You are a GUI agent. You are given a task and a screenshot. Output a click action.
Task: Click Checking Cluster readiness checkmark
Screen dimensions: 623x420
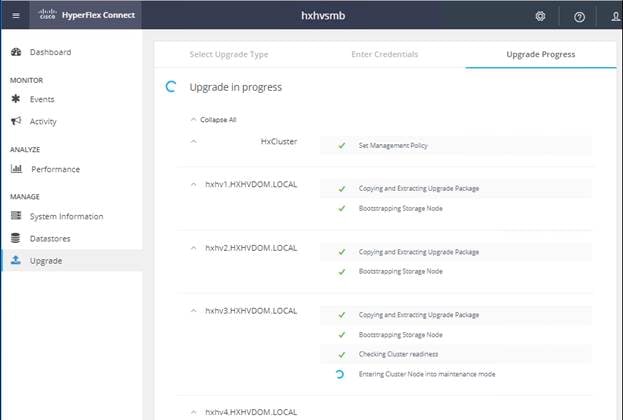tap(342, 354)
